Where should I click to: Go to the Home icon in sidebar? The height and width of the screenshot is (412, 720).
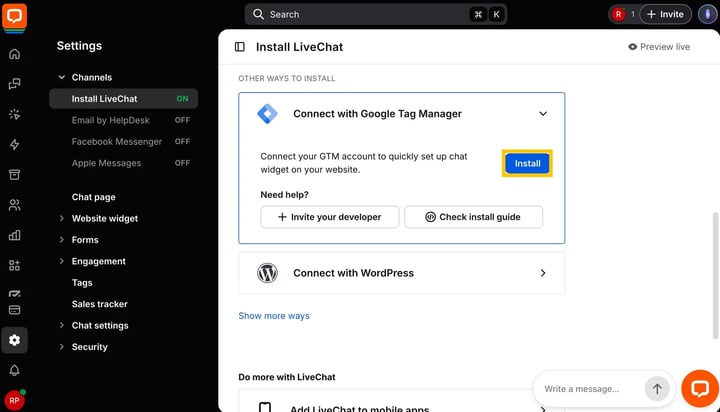14,54
